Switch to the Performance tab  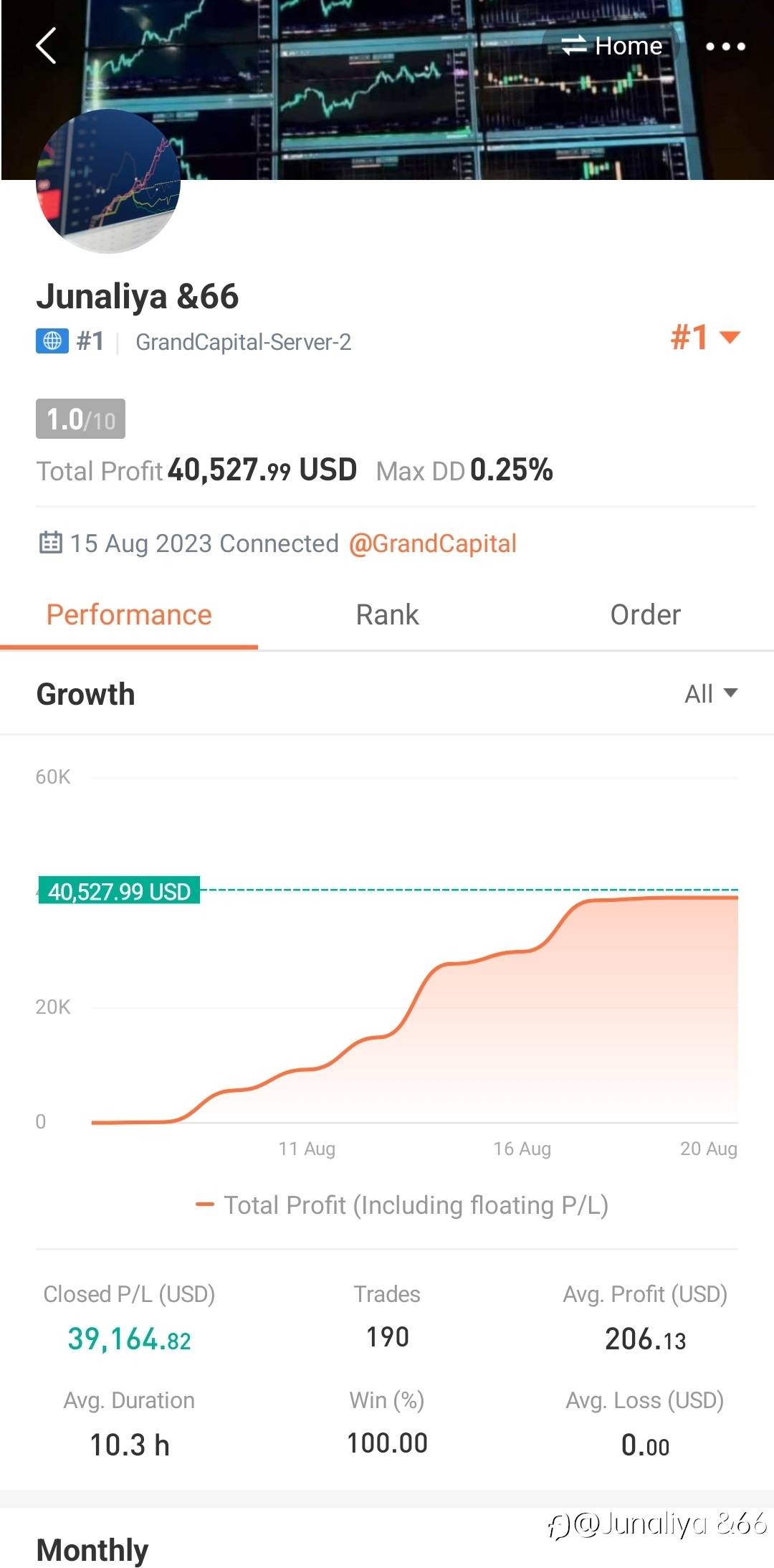129,615
